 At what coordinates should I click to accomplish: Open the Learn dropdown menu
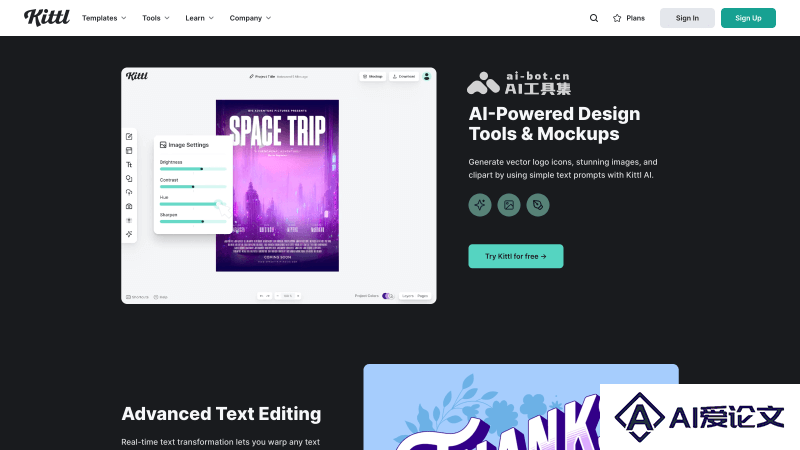click(199, 18)
